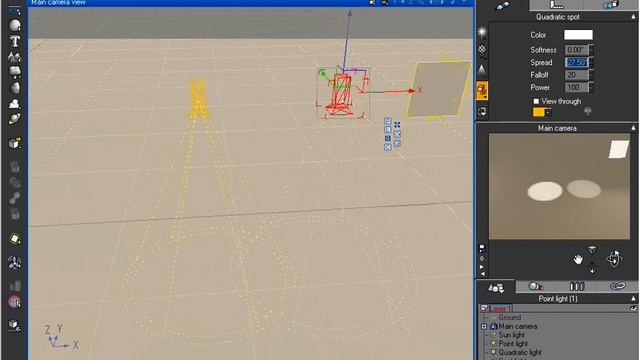Expand the Main camera tree node
Image resolution: width=640 pixels, height=360 pixels.
[x=484, y=327]
